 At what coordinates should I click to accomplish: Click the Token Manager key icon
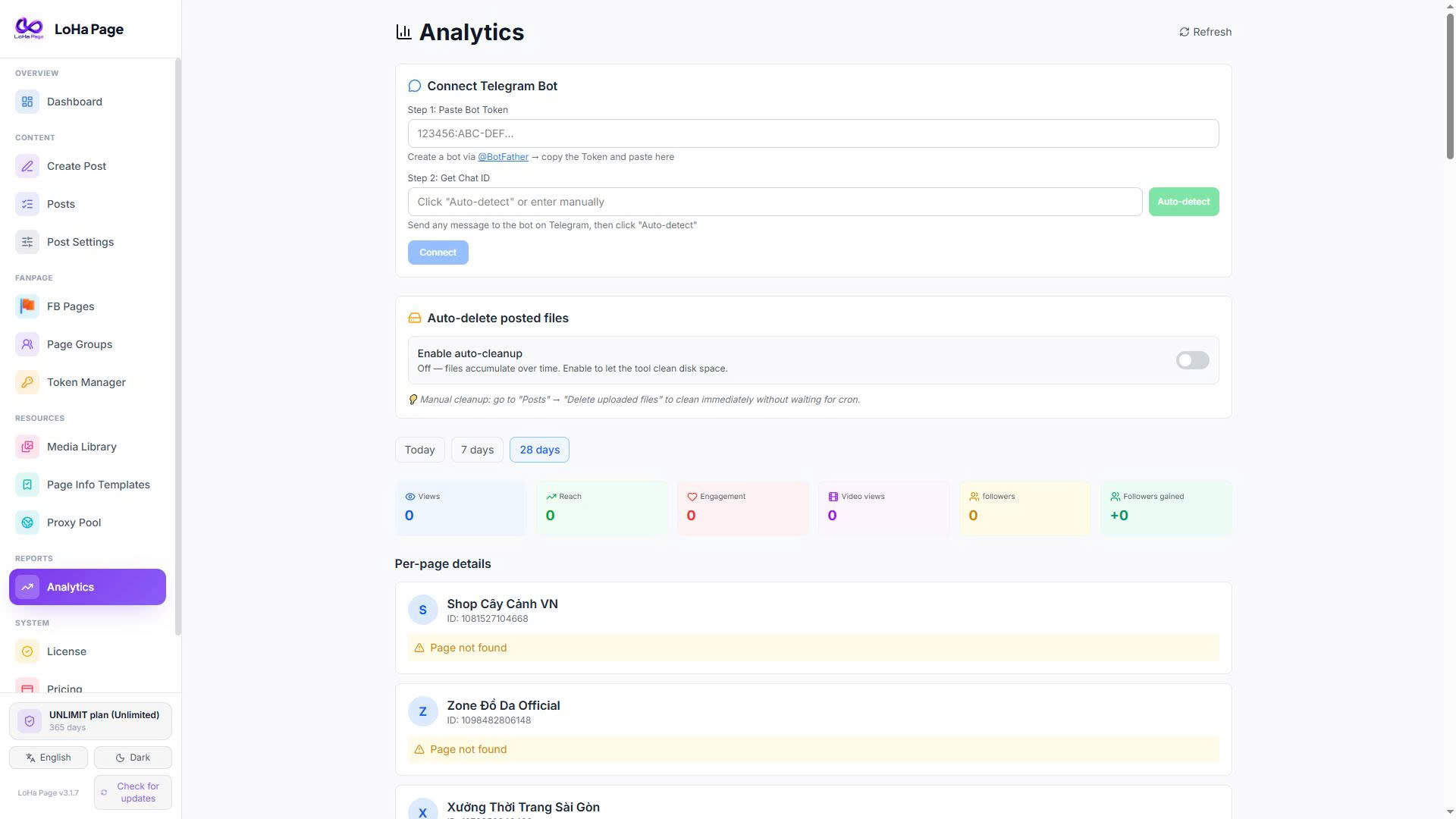[27, 382]
